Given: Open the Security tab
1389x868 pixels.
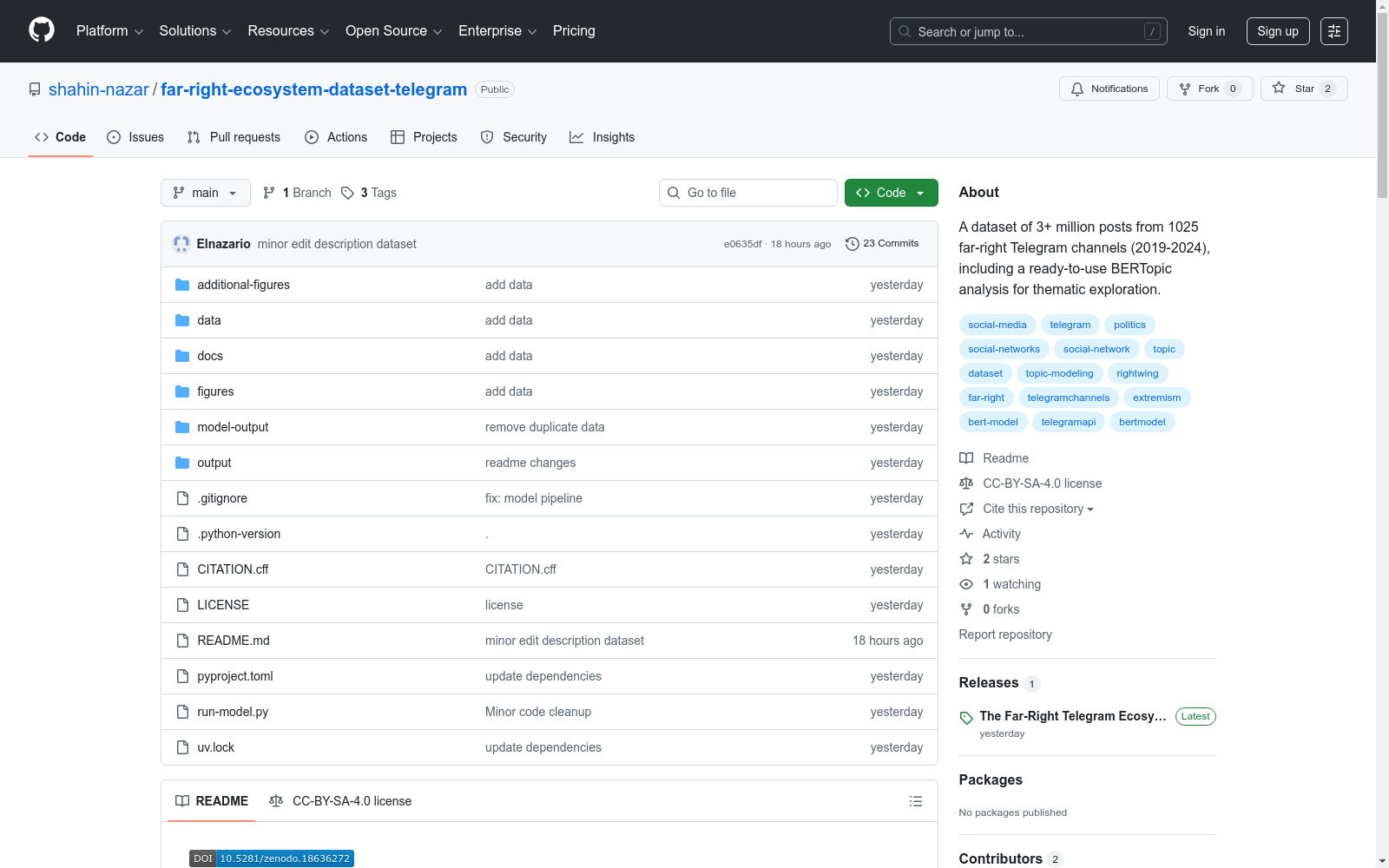Looking at the screenshot, I should [514, 137].
